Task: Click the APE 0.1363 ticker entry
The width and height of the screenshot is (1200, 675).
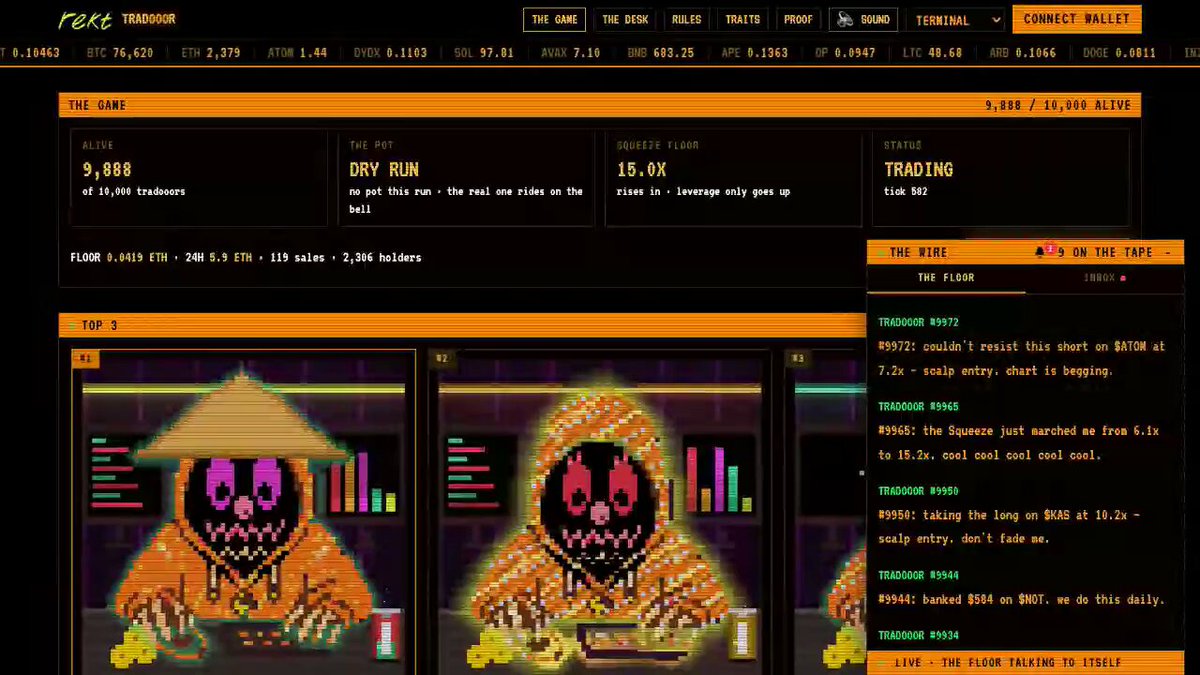Action: click(x=754, y=53)
